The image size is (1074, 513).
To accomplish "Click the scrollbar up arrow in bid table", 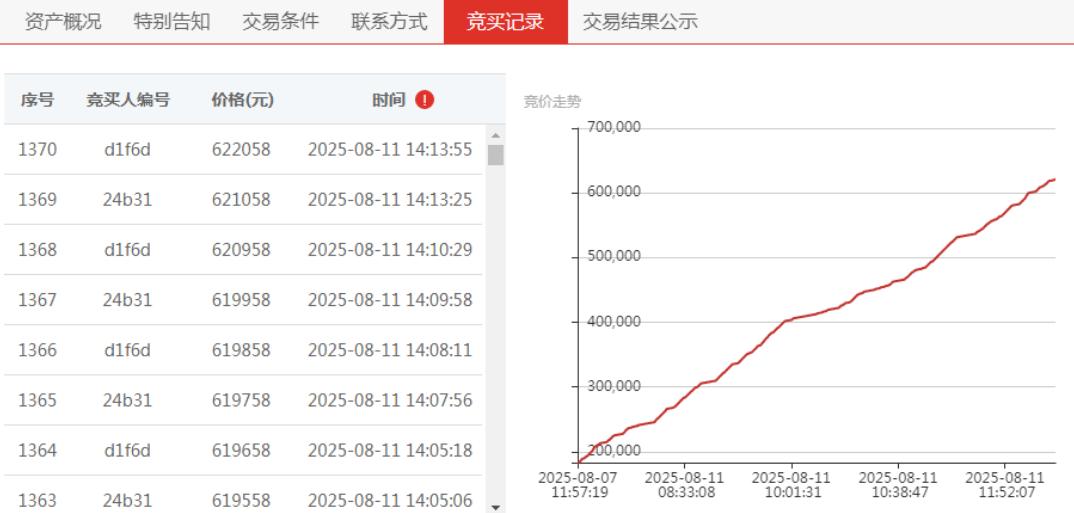I will 496,134.
